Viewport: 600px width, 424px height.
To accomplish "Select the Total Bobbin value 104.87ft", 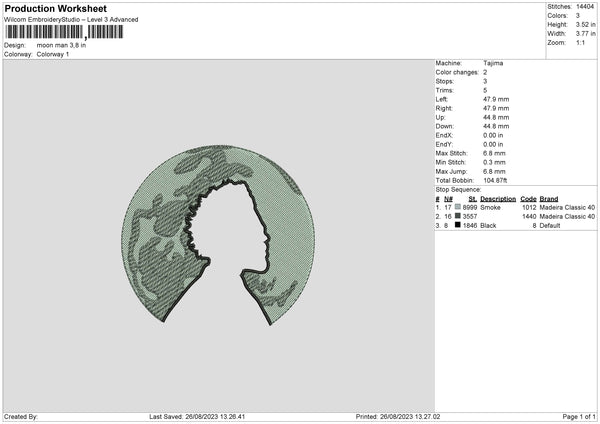I will pos(499,177).
